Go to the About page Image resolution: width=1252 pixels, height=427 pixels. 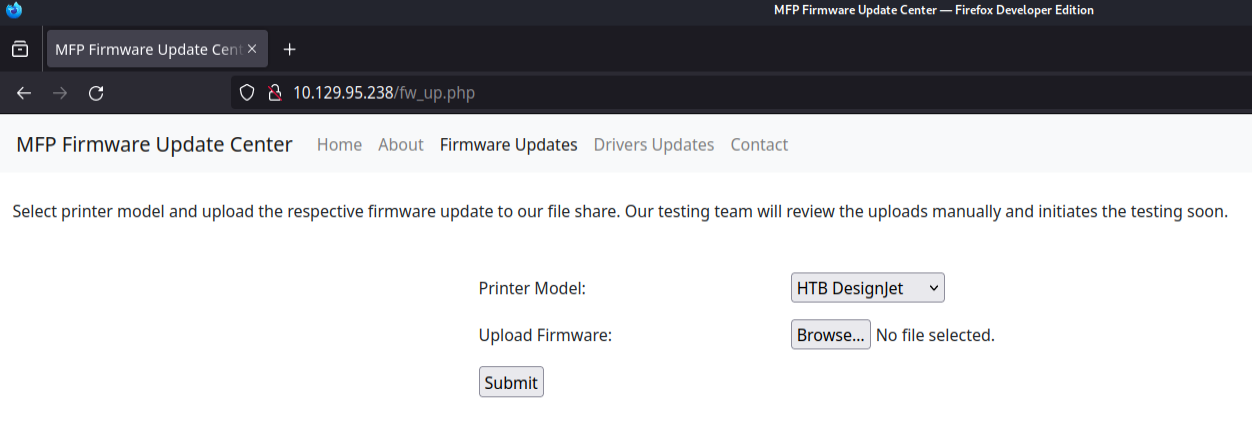point(400,145)
